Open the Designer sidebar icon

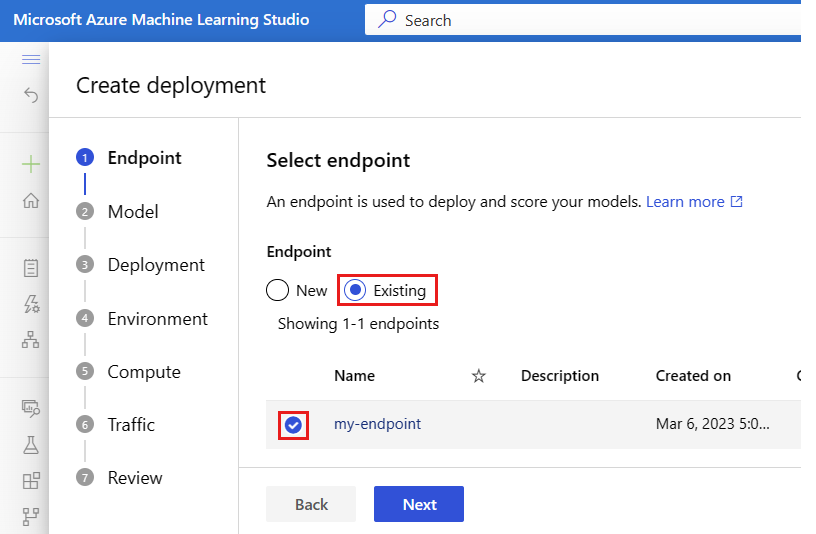(31, 339)
